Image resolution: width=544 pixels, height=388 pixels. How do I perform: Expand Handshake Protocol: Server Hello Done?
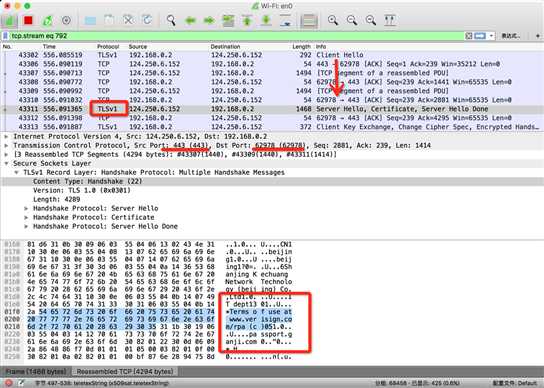point(26,227)
